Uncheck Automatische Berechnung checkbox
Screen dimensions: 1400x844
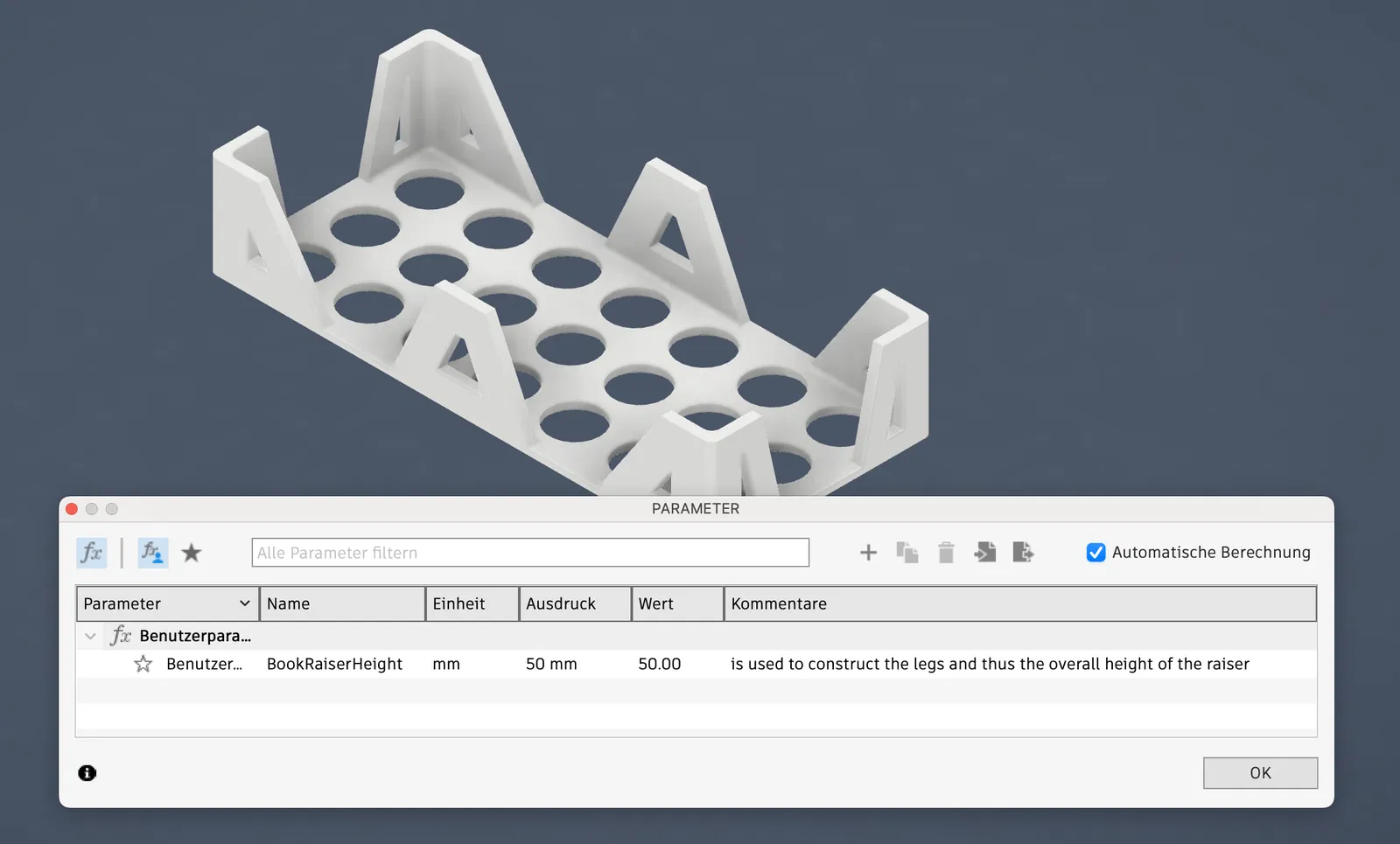[x=1095, y=553]
